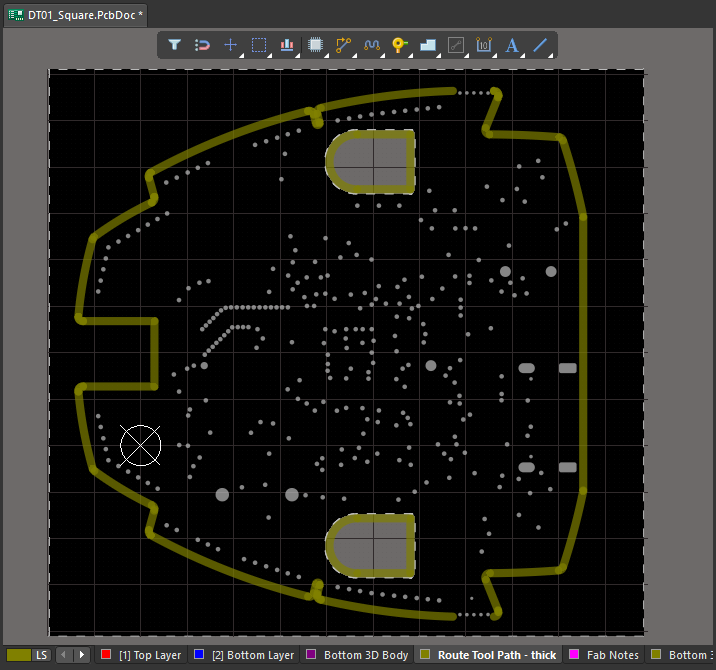The width and height of the screenshot is (716, 670).
Task: Expand the Place Via dropdown corner
Action: point(411,56)
